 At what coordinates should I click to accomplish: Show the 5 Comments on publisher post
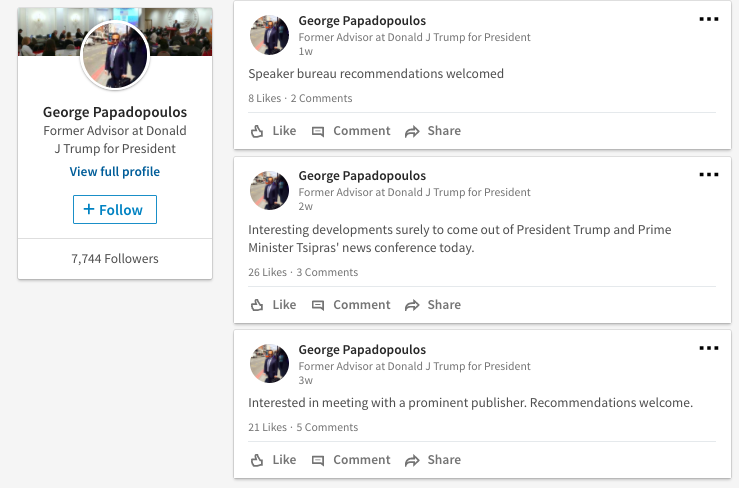point(327,427)
